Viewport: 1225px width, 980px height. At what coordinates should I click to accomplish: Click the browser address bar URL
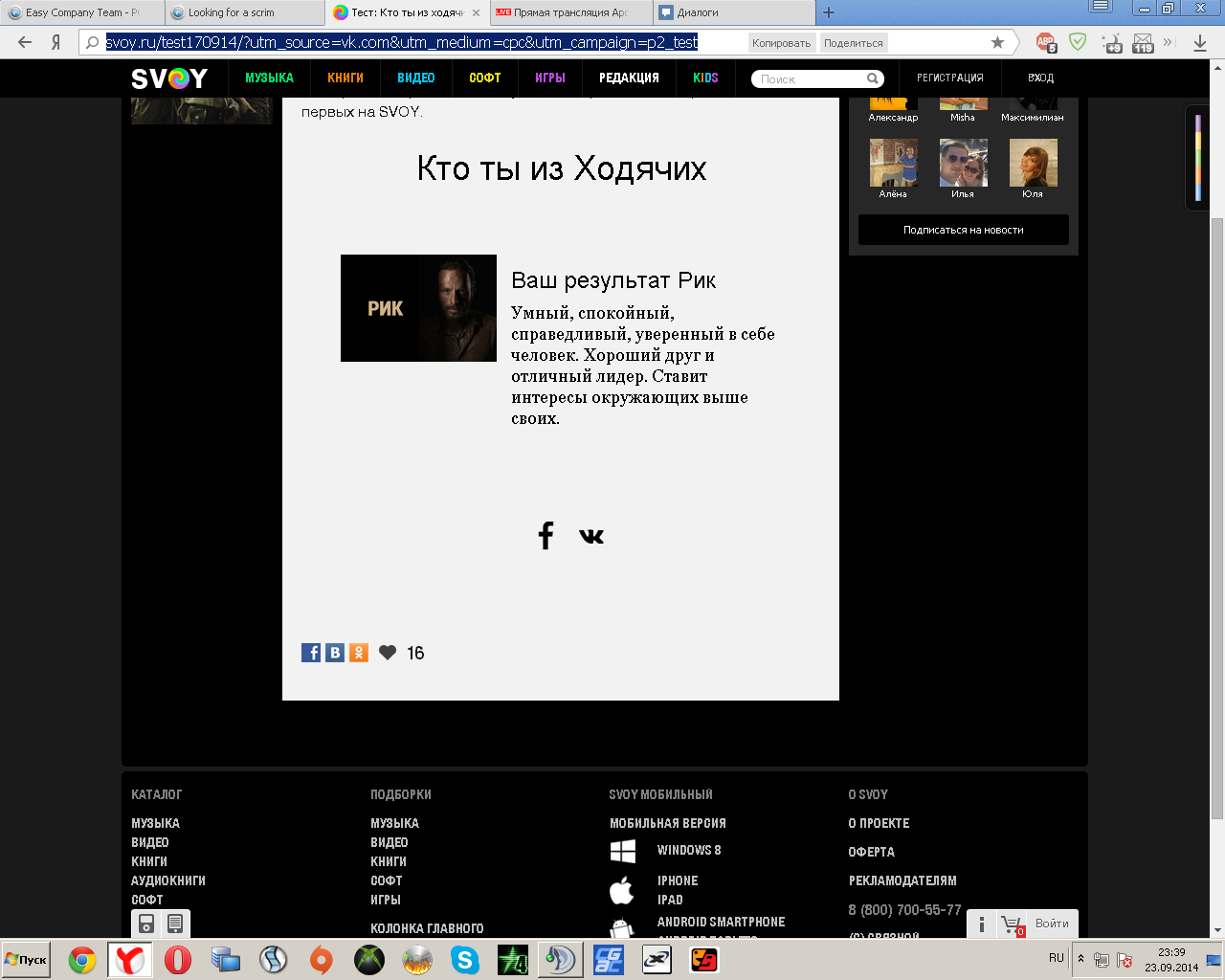click(x=402, y=42)
